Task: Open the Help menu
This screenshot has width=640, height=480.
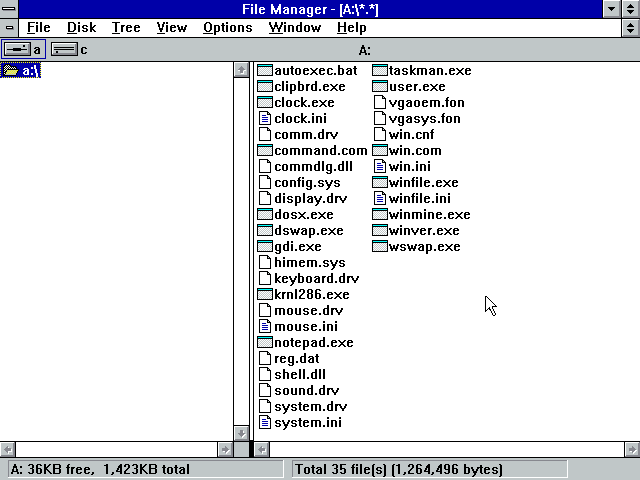Action: pos(351,28)
